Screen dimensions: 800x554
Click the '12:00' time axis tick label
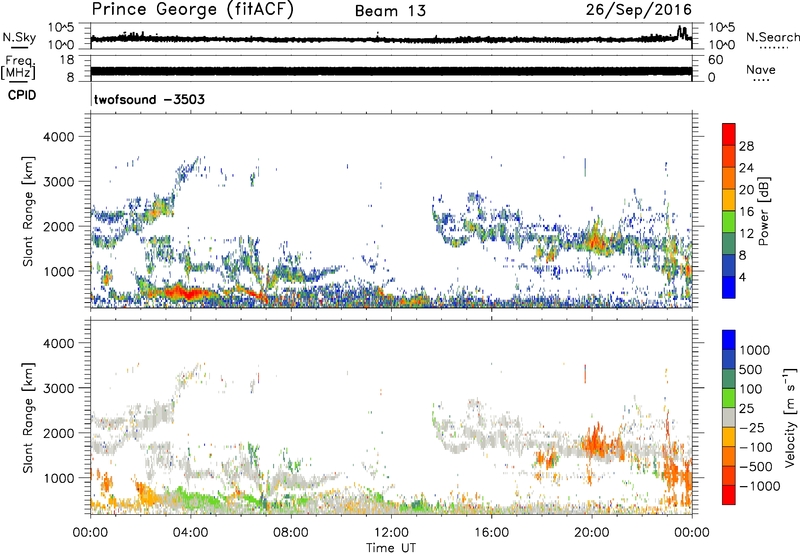tap(391, 533)
